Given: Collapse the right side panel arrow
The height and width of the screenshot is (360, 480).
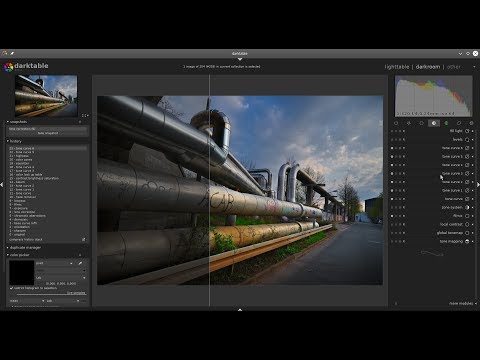Looking at the screenshot, I should (x=478, y=184).
